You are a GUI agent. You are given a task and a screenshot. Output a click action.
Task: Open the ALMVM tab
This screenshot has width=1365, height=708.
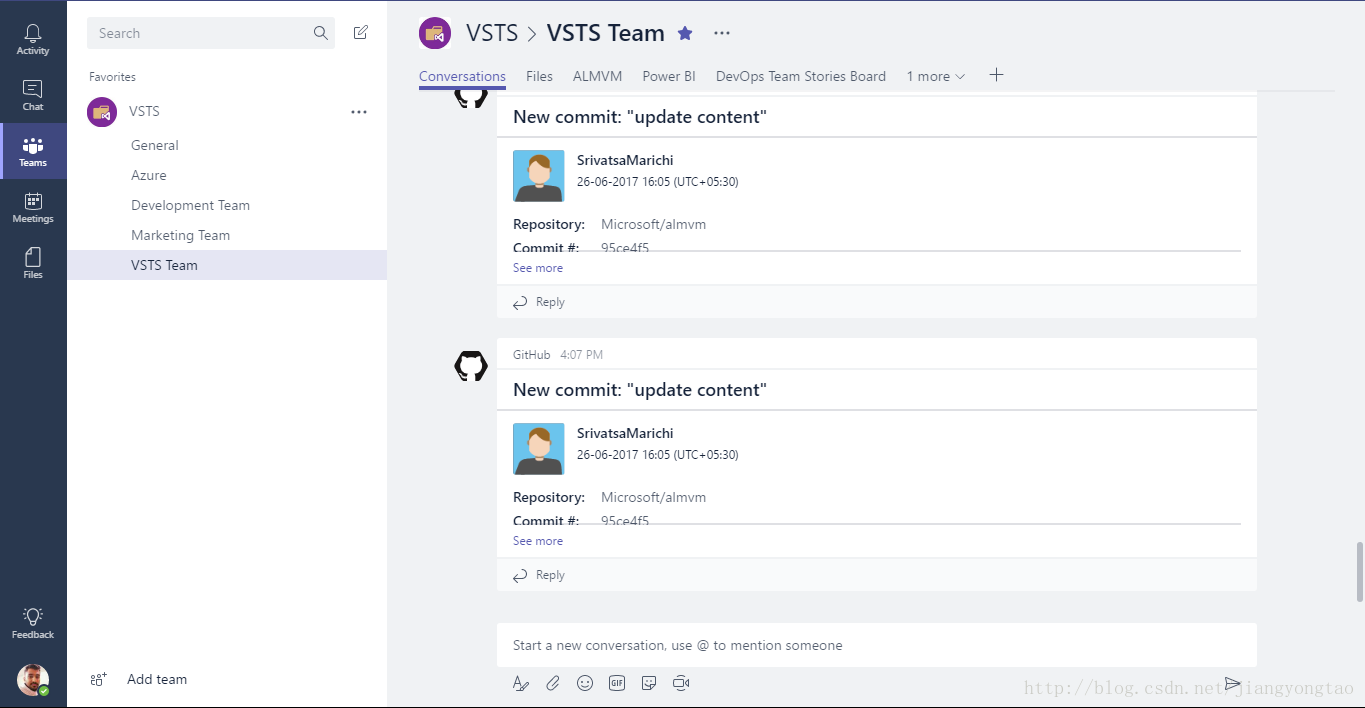coord(598,76)
